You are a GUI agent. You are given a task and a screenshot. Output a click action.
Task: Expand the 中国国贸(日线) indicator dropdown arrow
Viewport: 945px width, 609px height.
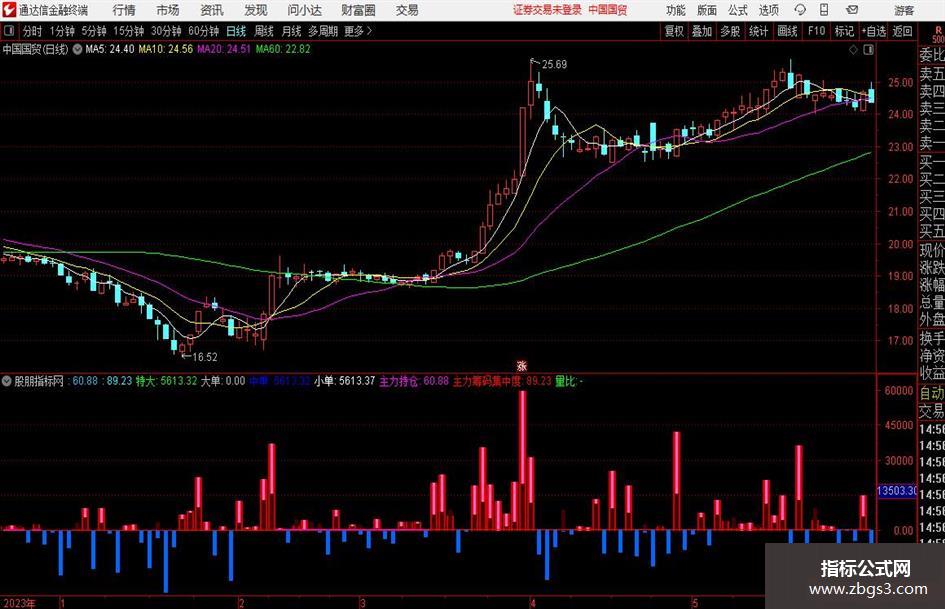point(77,49)
